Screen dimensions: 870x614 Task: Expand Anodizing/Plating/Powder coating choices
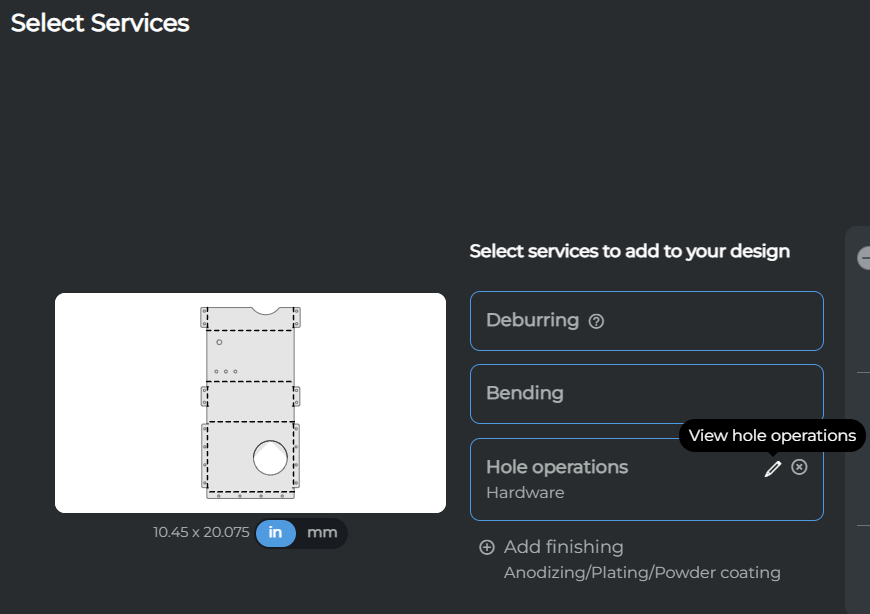pos(641,572)
